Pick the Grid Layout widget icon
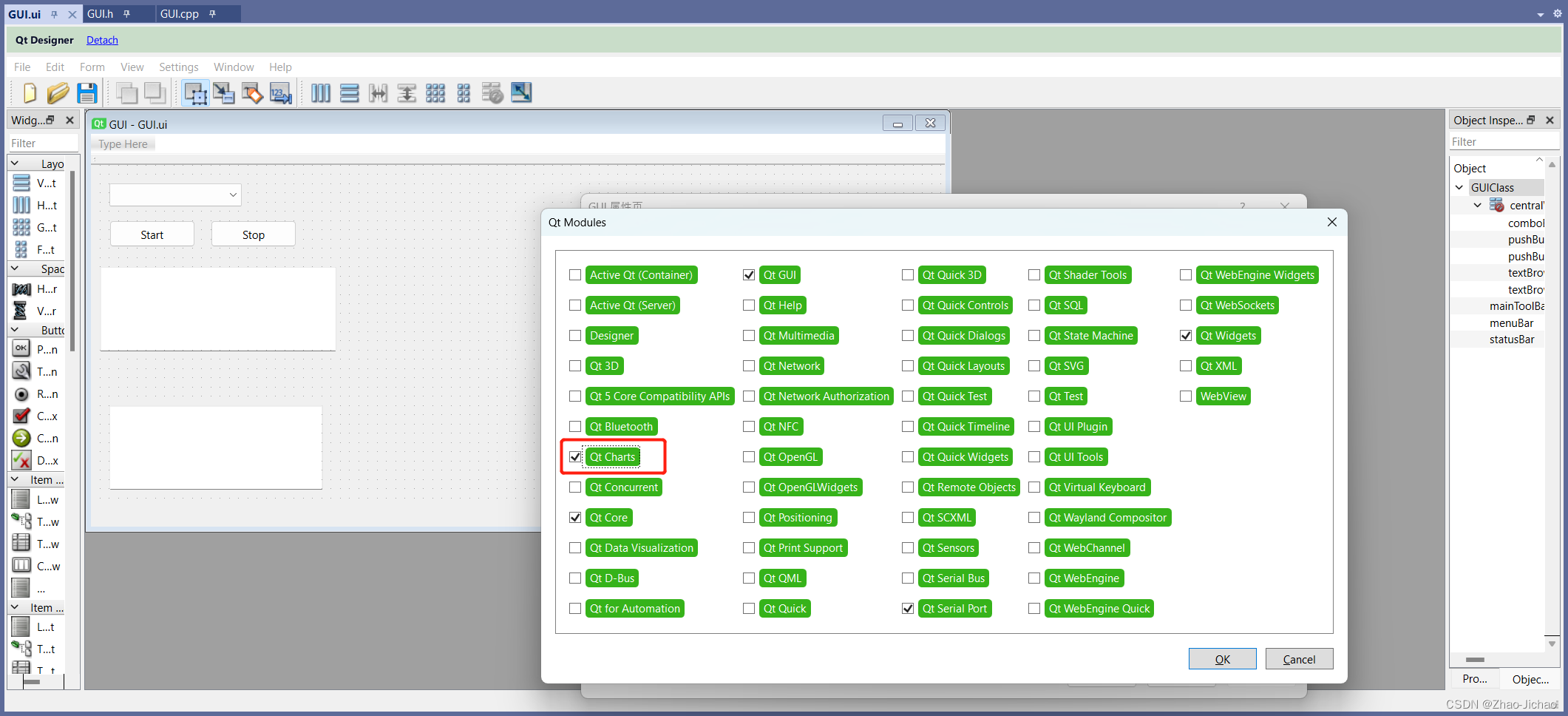This screenshot has height=716, width=1568. [21, 227]
